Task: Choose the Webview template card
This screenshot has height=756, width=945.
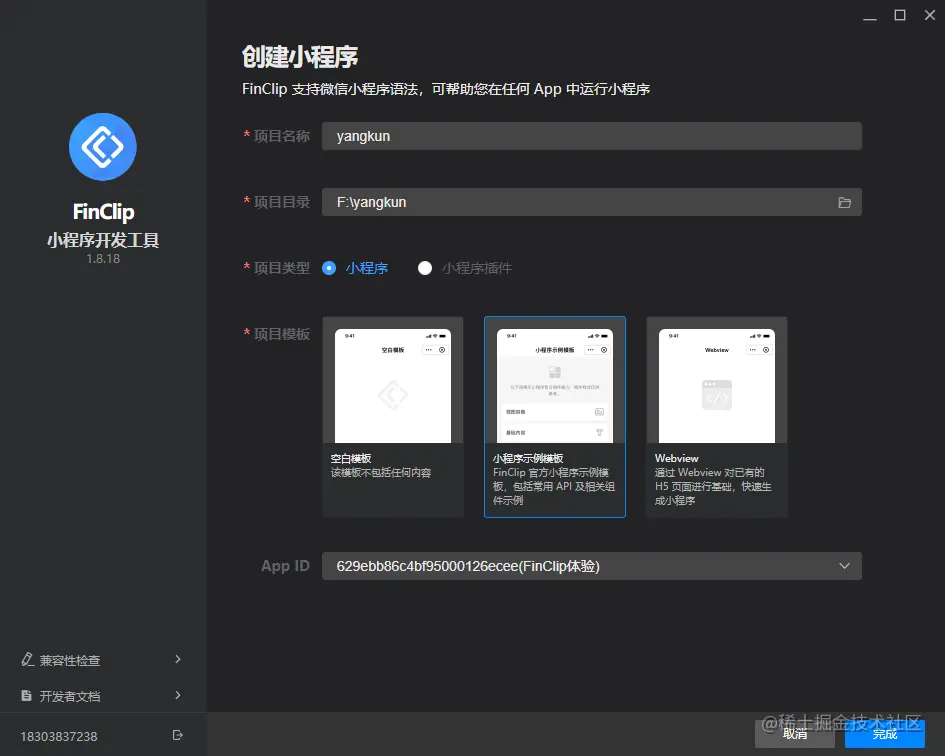Action: [717, 417]
